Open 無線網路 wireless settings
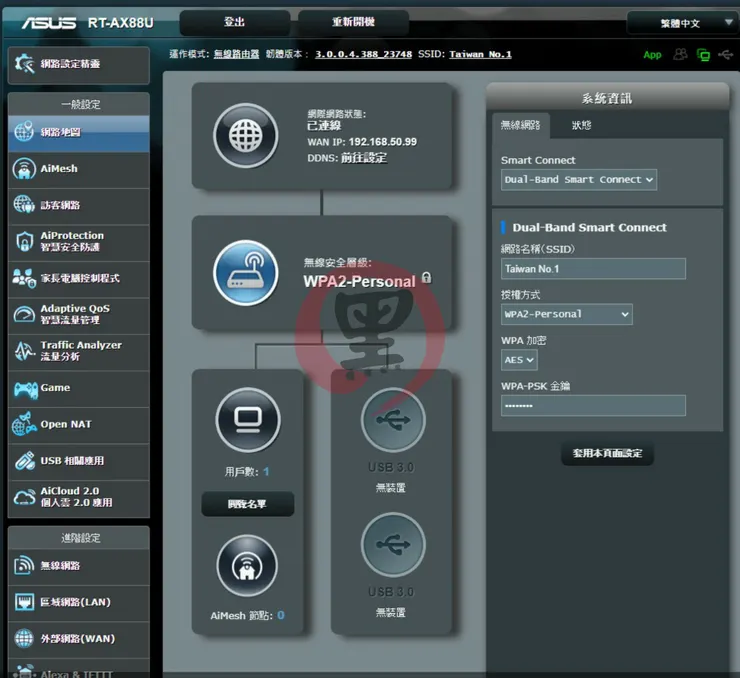This screenshot has width=740, height=678. [79, 566]
